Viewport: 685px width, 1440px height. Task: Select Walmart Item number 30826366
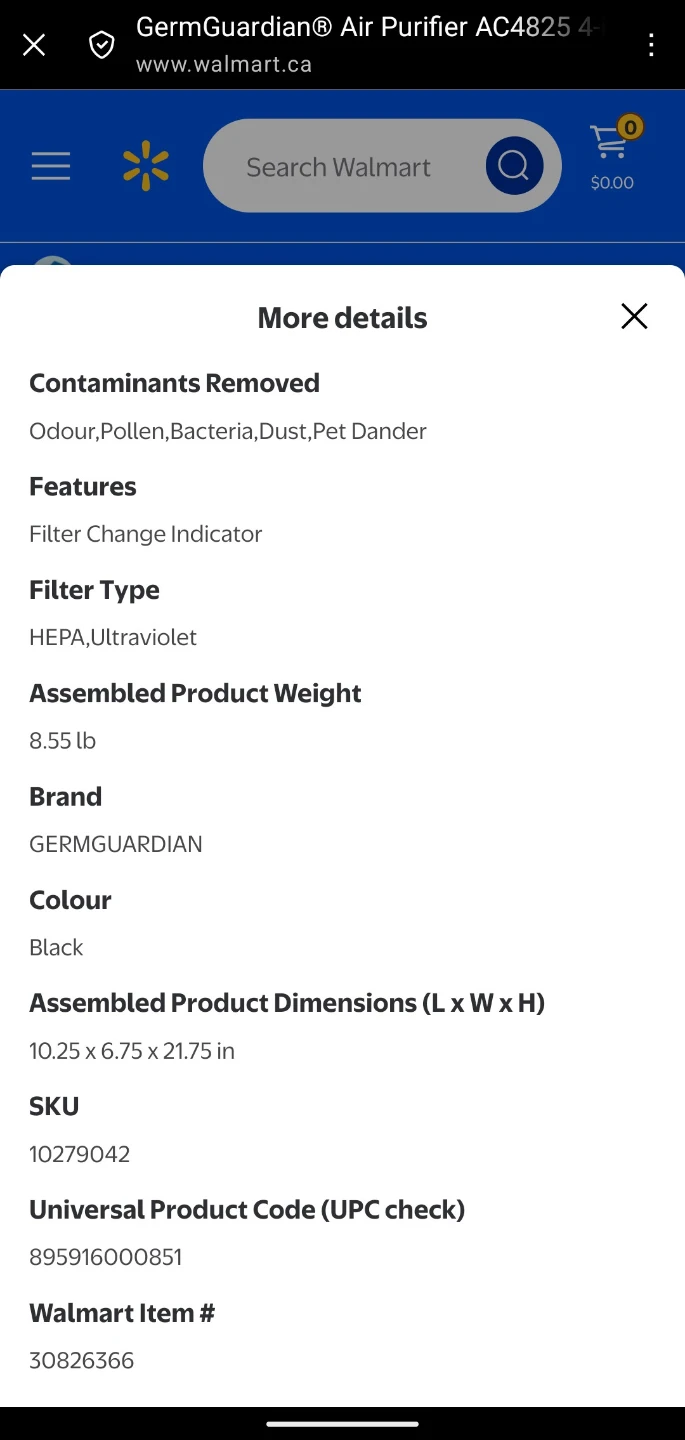coord(82,1360)
